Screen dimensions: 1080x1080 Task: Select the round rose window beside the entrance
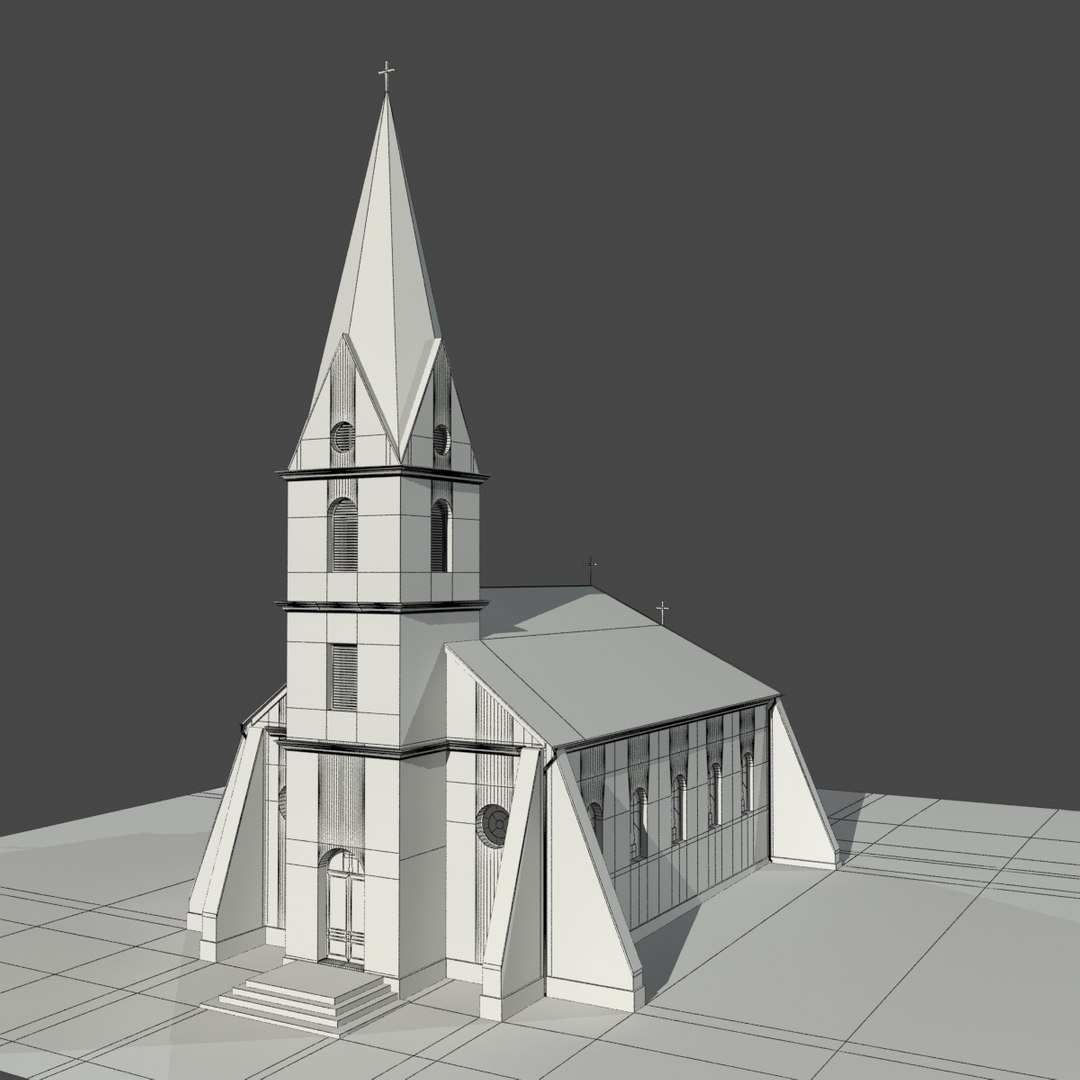[x=492, y=825]
